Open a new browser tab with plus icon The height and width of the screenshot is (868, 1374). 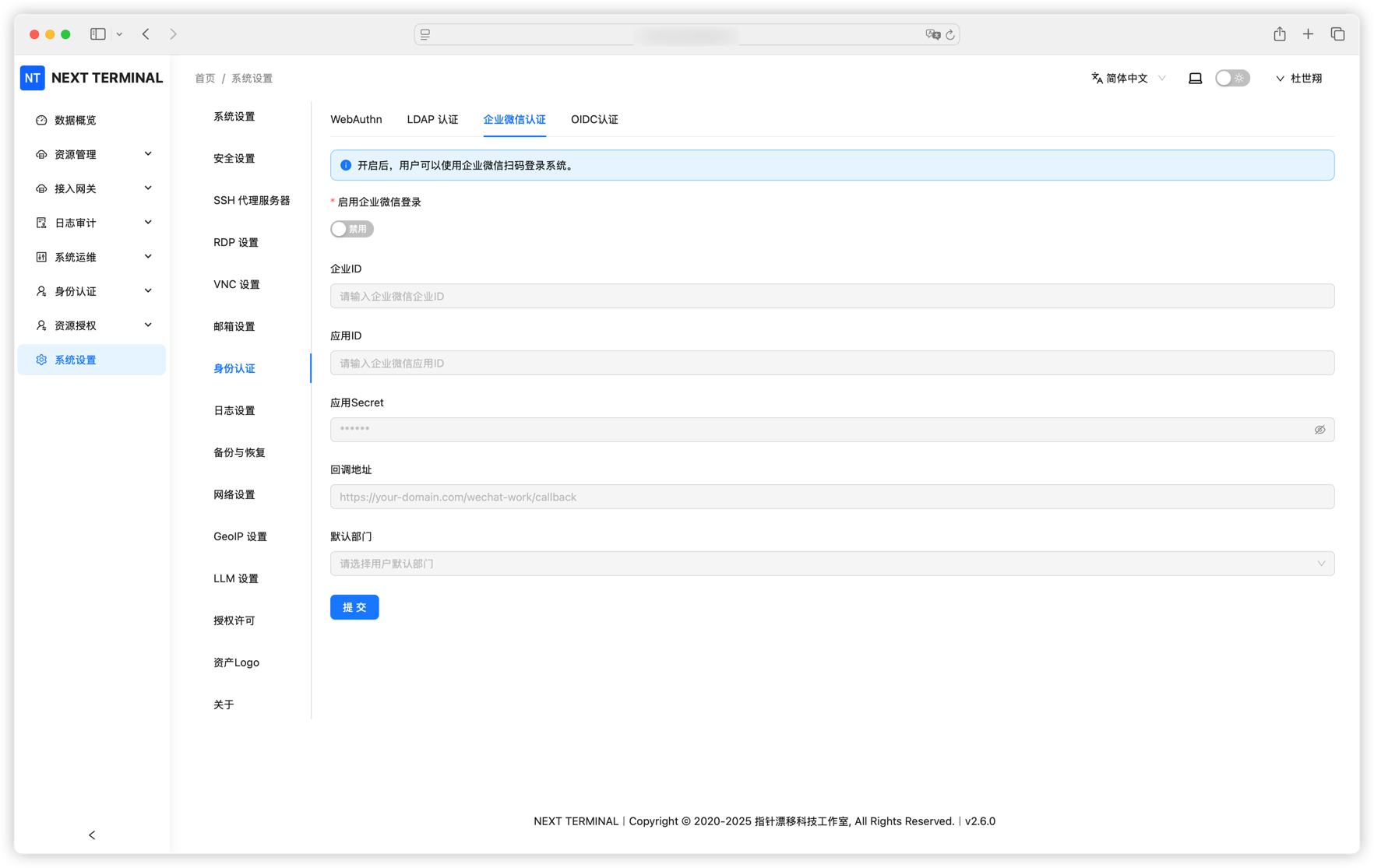click(x=1308, y=34)
